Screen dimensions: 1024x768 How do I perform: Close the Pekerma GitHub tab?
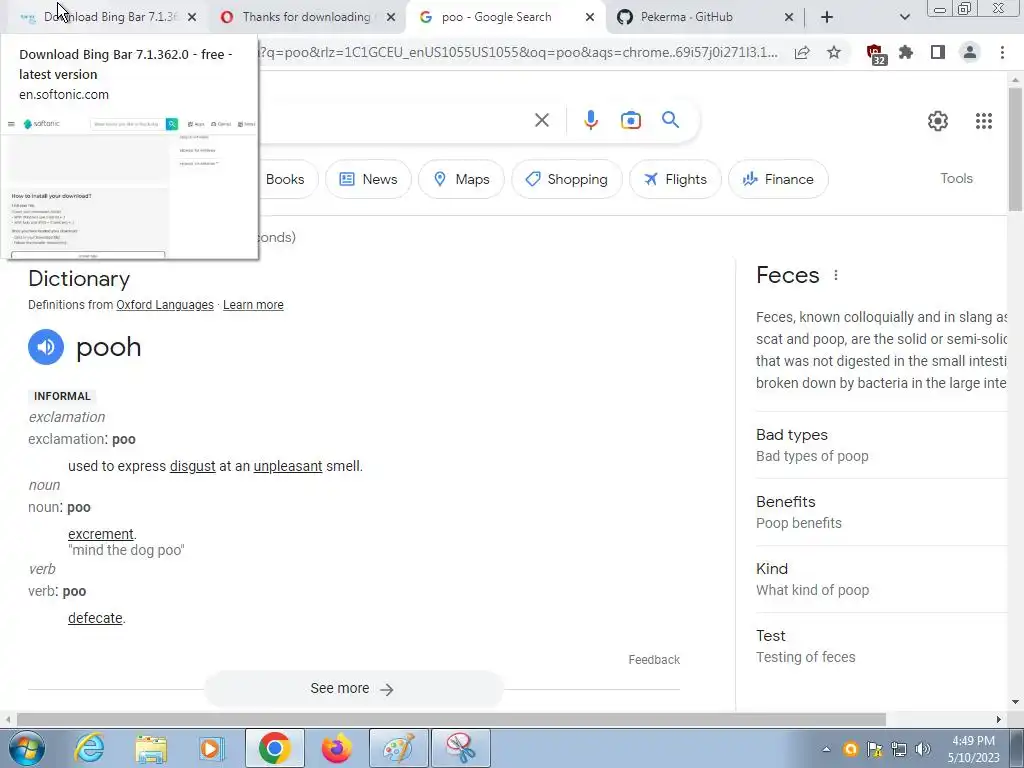(788, 18)
